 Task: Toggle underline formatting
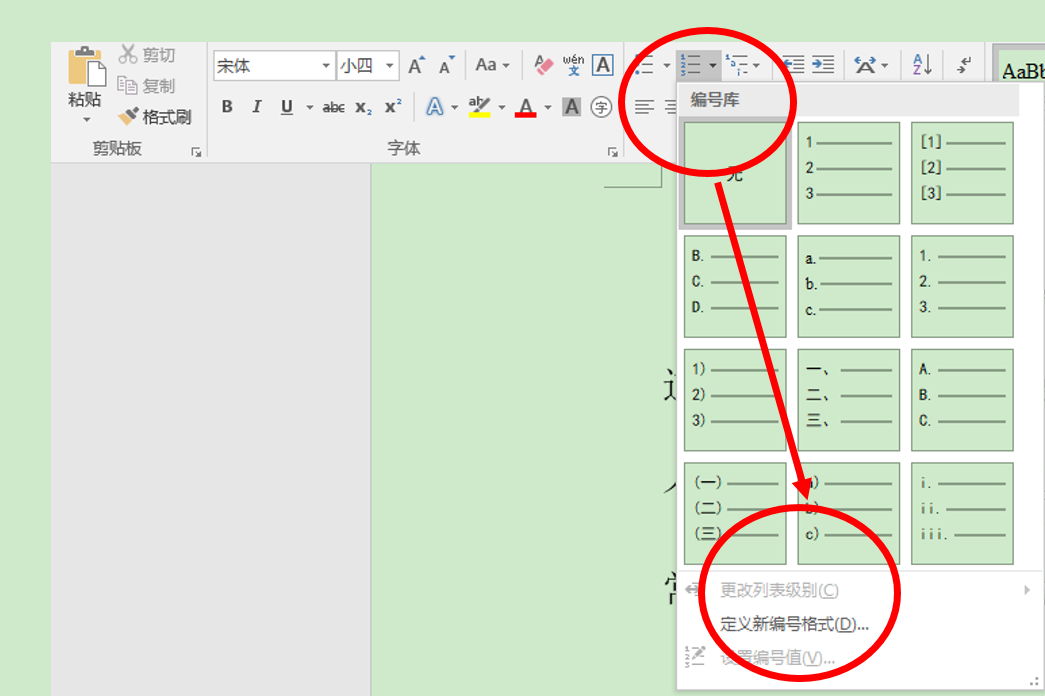click(x=287, y=107)
